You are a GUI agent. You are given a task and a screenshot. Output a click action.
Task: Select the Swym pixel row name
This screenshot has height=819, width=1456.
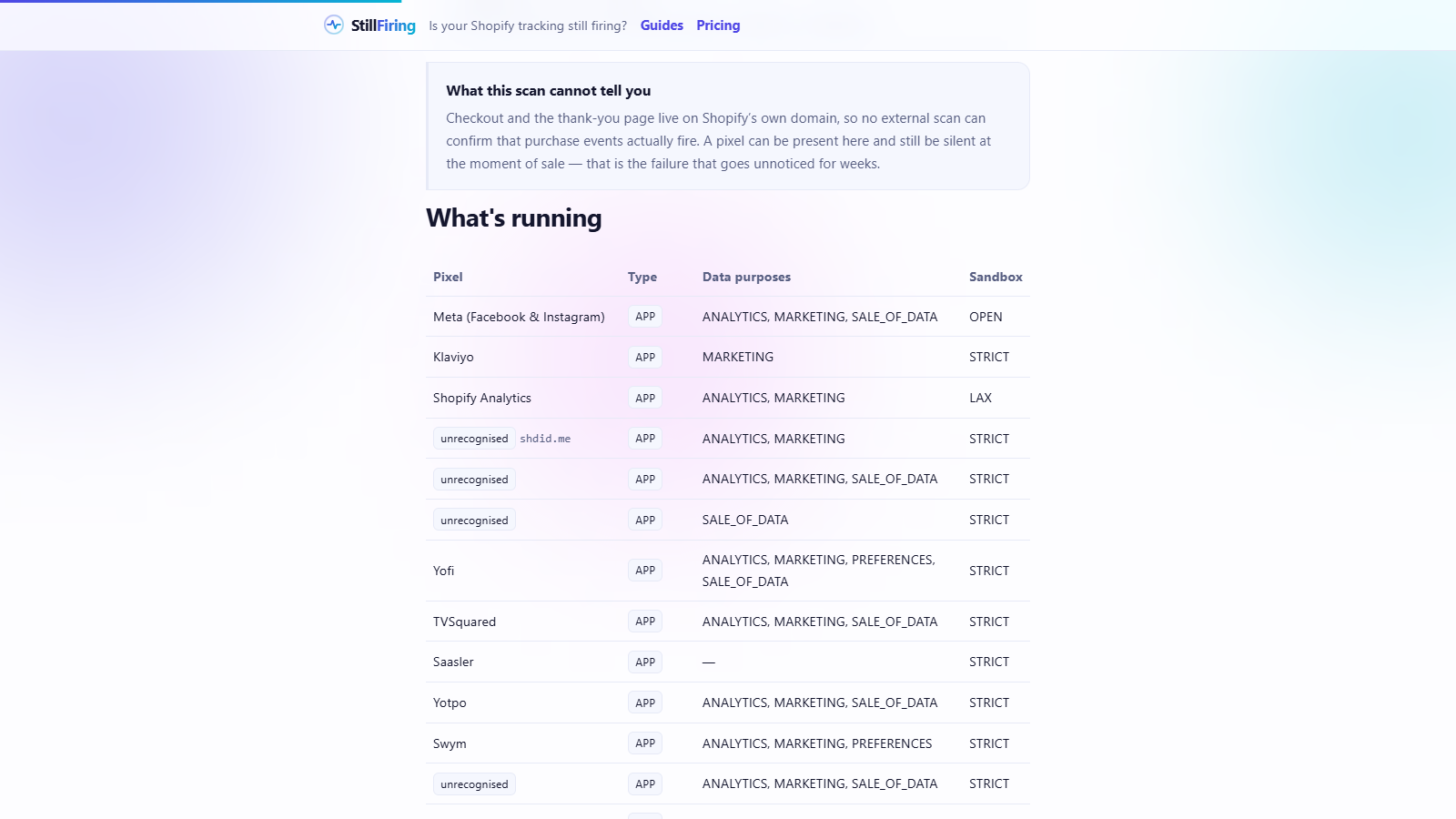click(450, 743)
